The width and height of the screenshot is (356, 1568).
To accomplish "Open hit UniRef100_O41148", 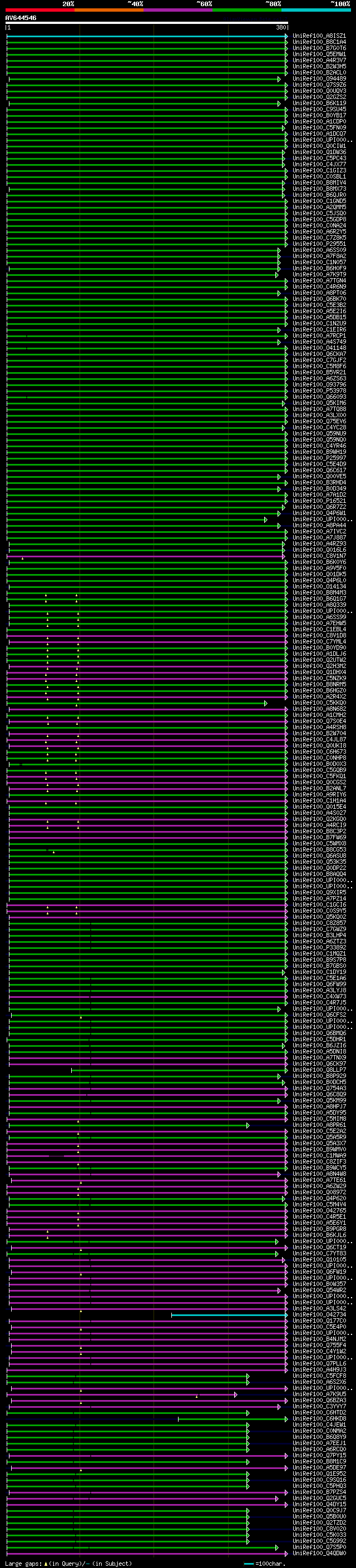I will click(319, 348).
